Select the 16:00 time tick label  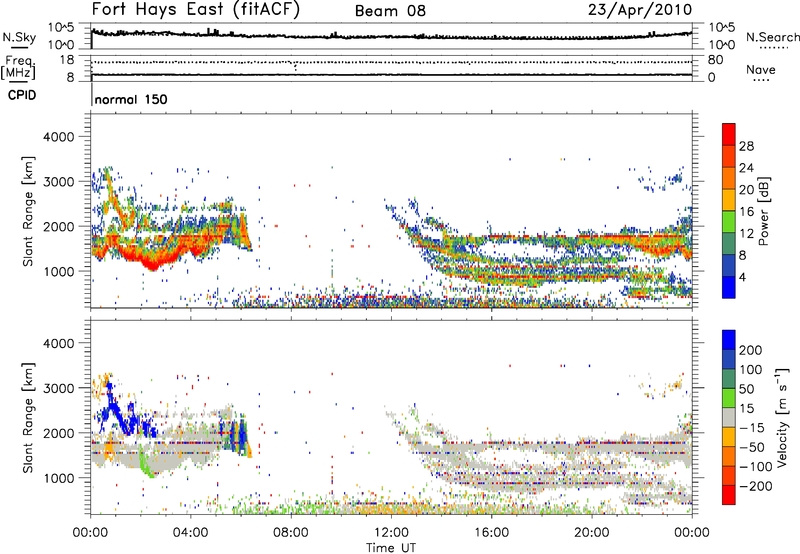coord(491,533)
